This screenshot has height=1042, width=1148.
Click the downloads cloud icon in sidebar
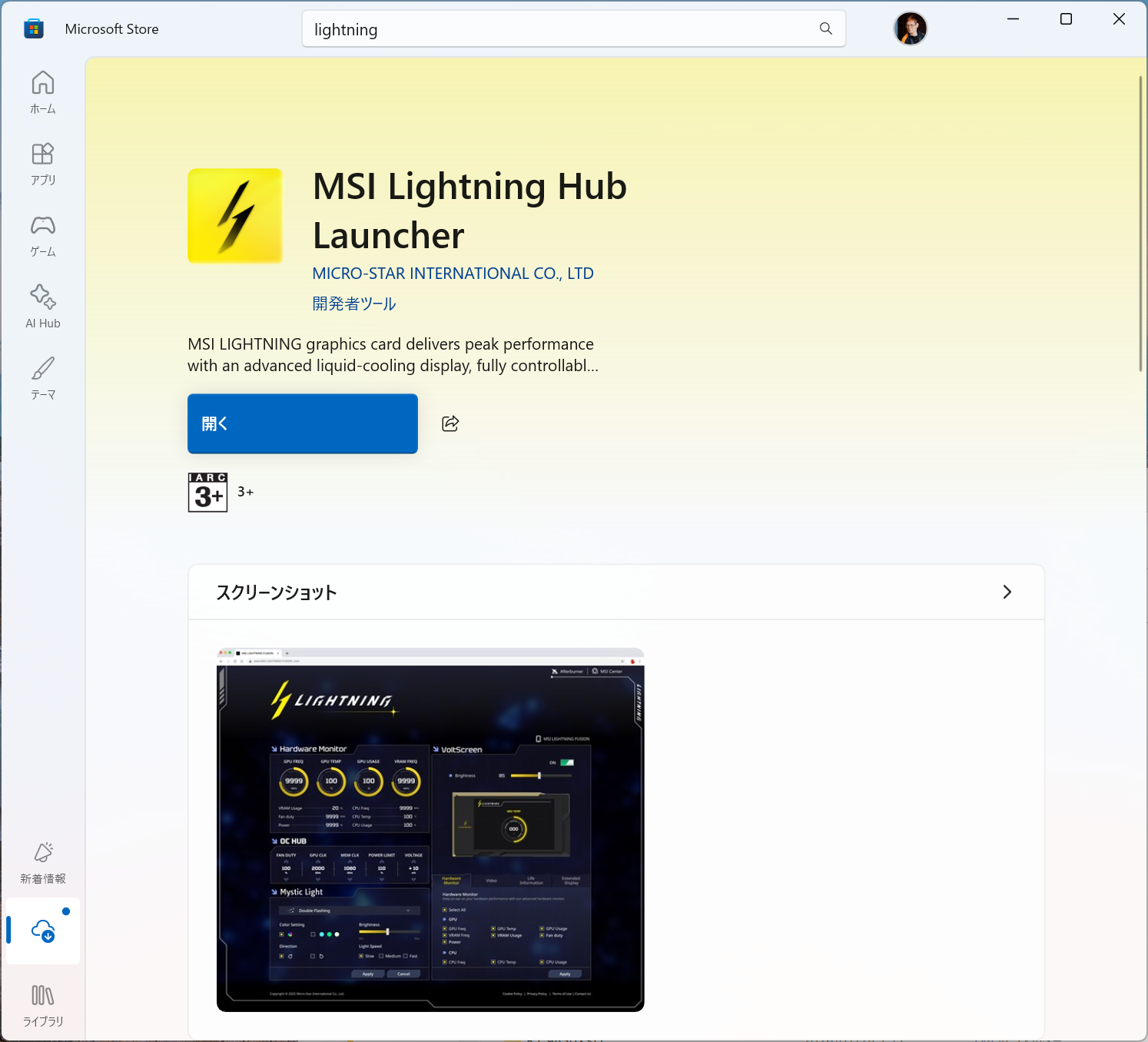coord(42,931)
